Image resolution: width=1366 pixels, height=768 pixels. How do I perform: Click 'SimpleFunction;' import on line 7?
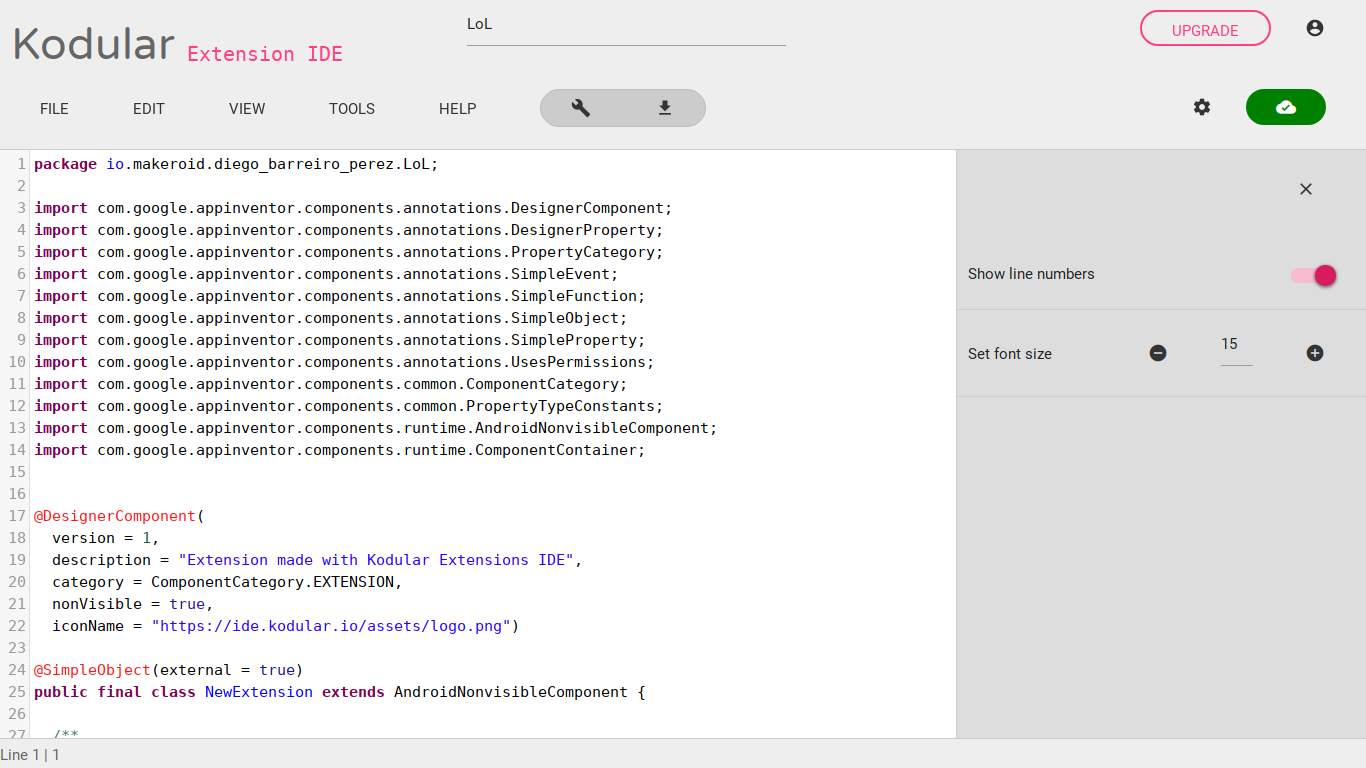tap(578, 296)
